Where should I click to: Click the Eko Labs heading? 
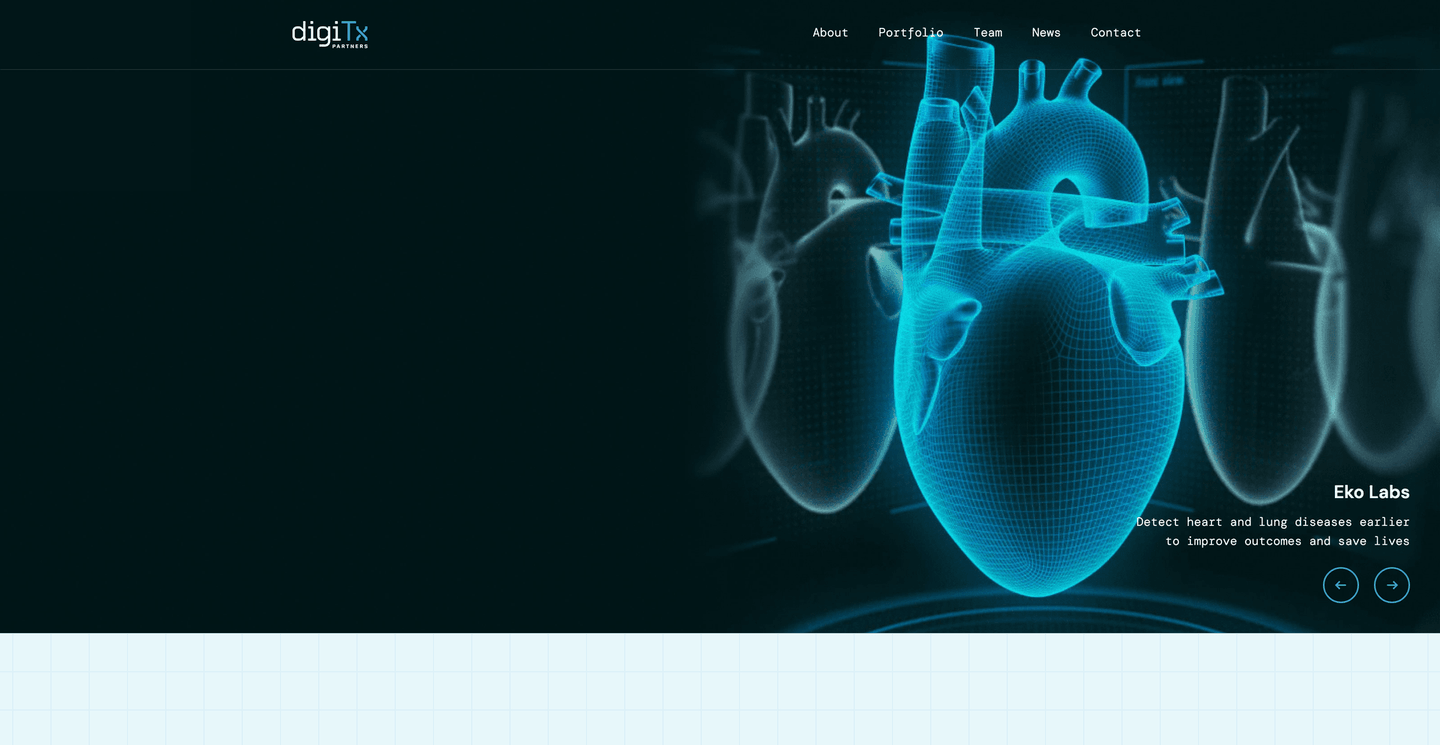click(1371, 492)
